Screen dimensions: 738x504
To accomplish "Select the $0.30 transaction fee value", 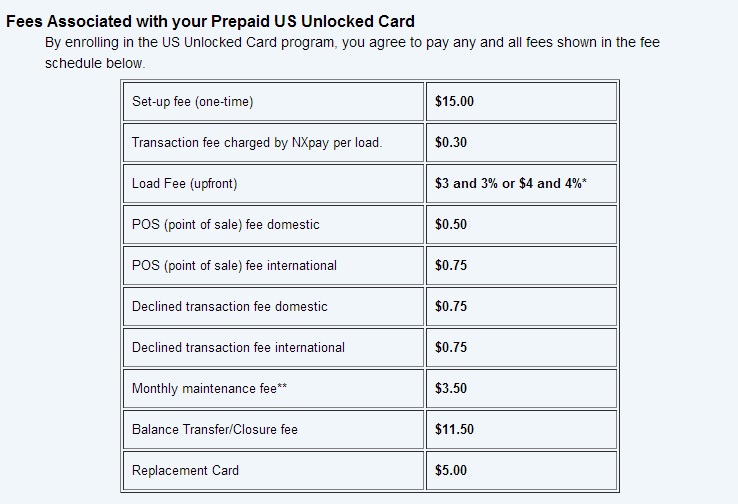I will (451, 143).
